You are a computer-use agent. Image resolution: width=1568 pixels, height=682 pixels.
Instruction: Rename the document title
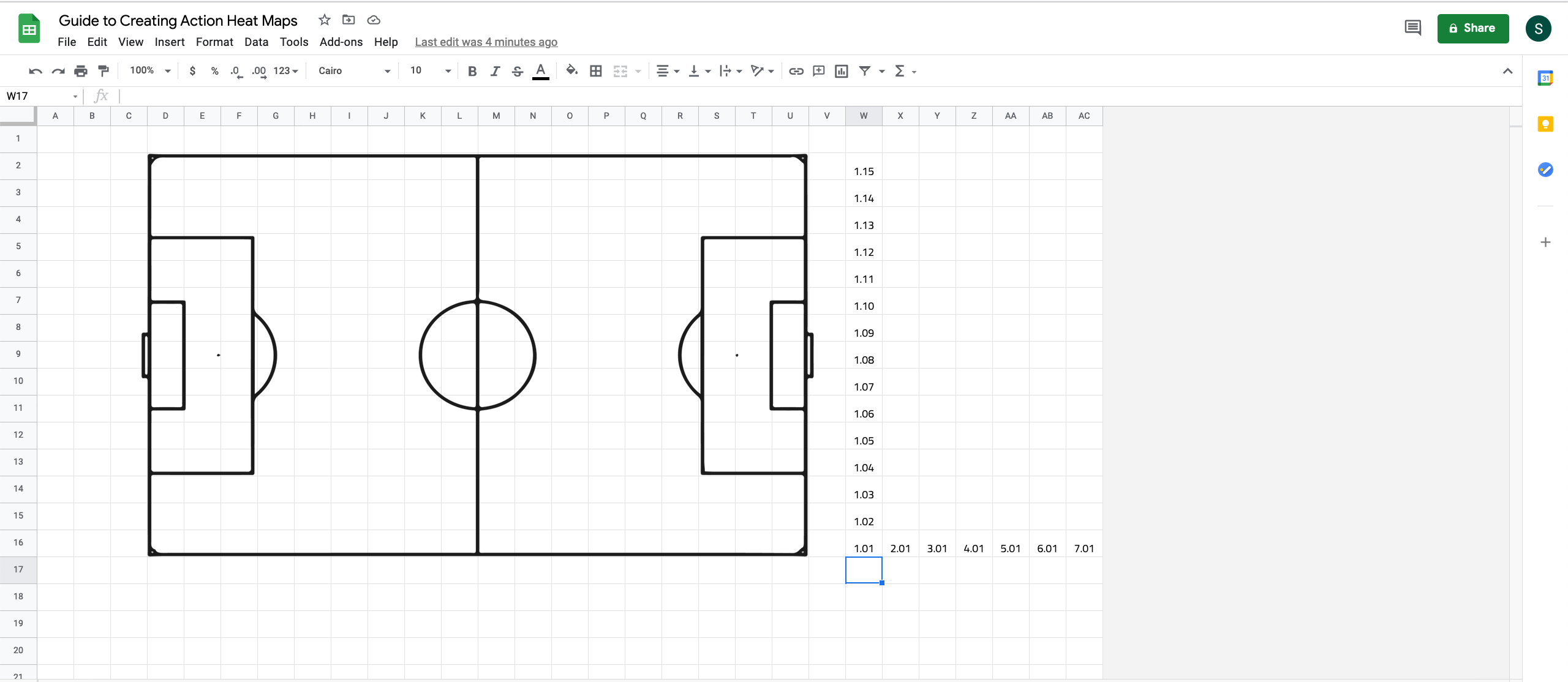[178, 20]
